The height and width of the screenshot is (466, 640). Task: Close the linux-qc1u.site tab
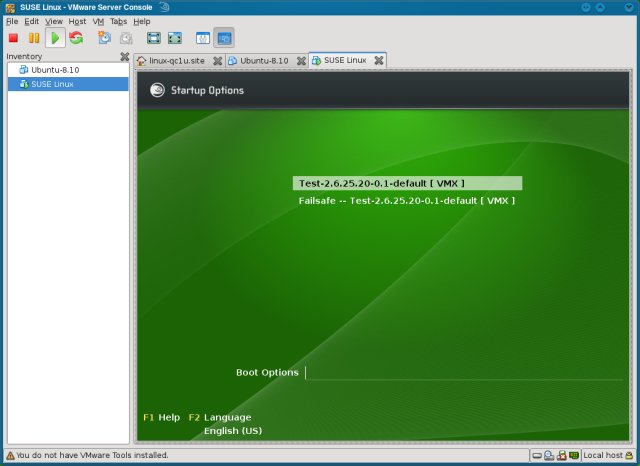218,61
